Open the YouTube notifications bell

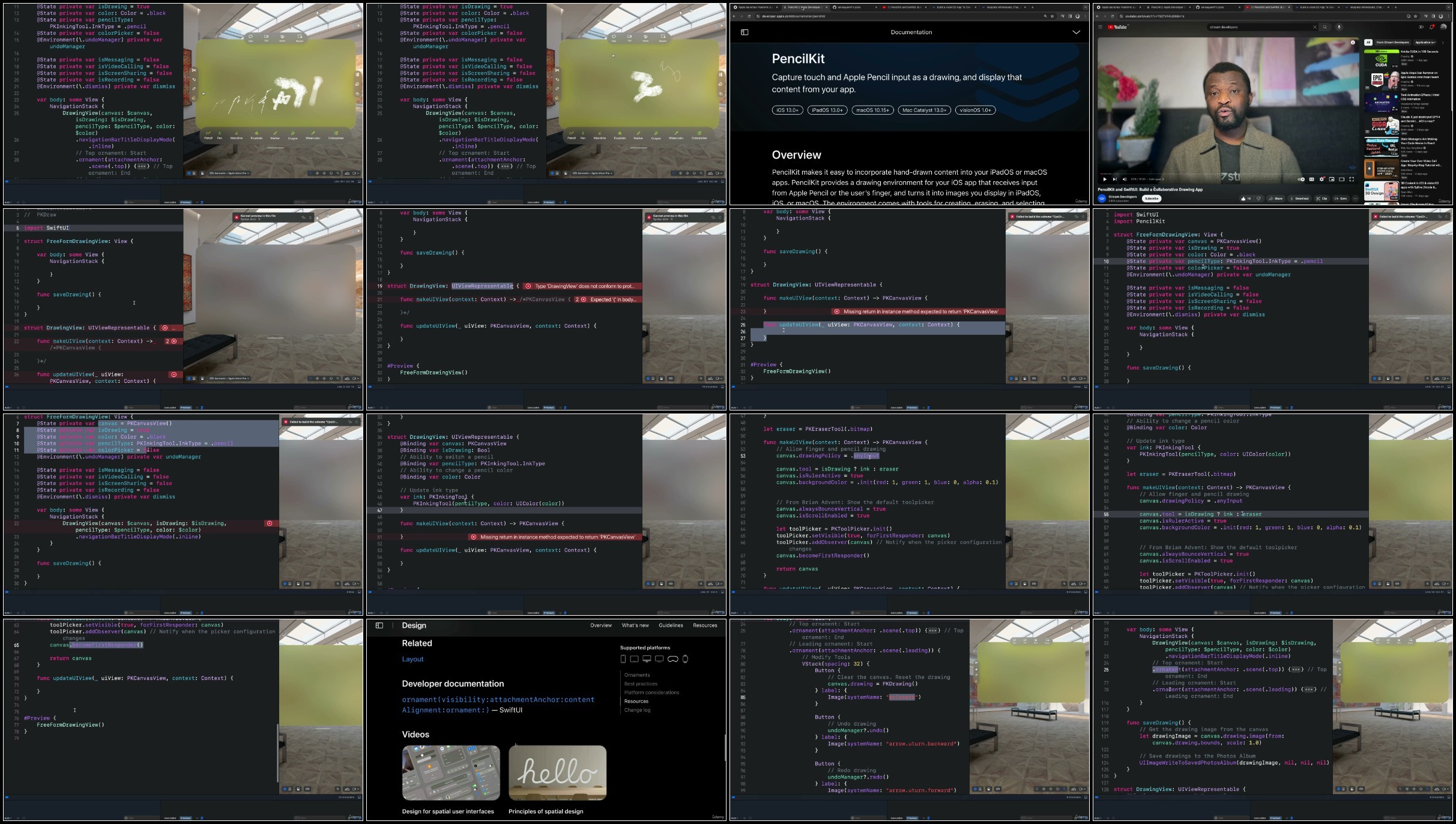point(1432,27)
